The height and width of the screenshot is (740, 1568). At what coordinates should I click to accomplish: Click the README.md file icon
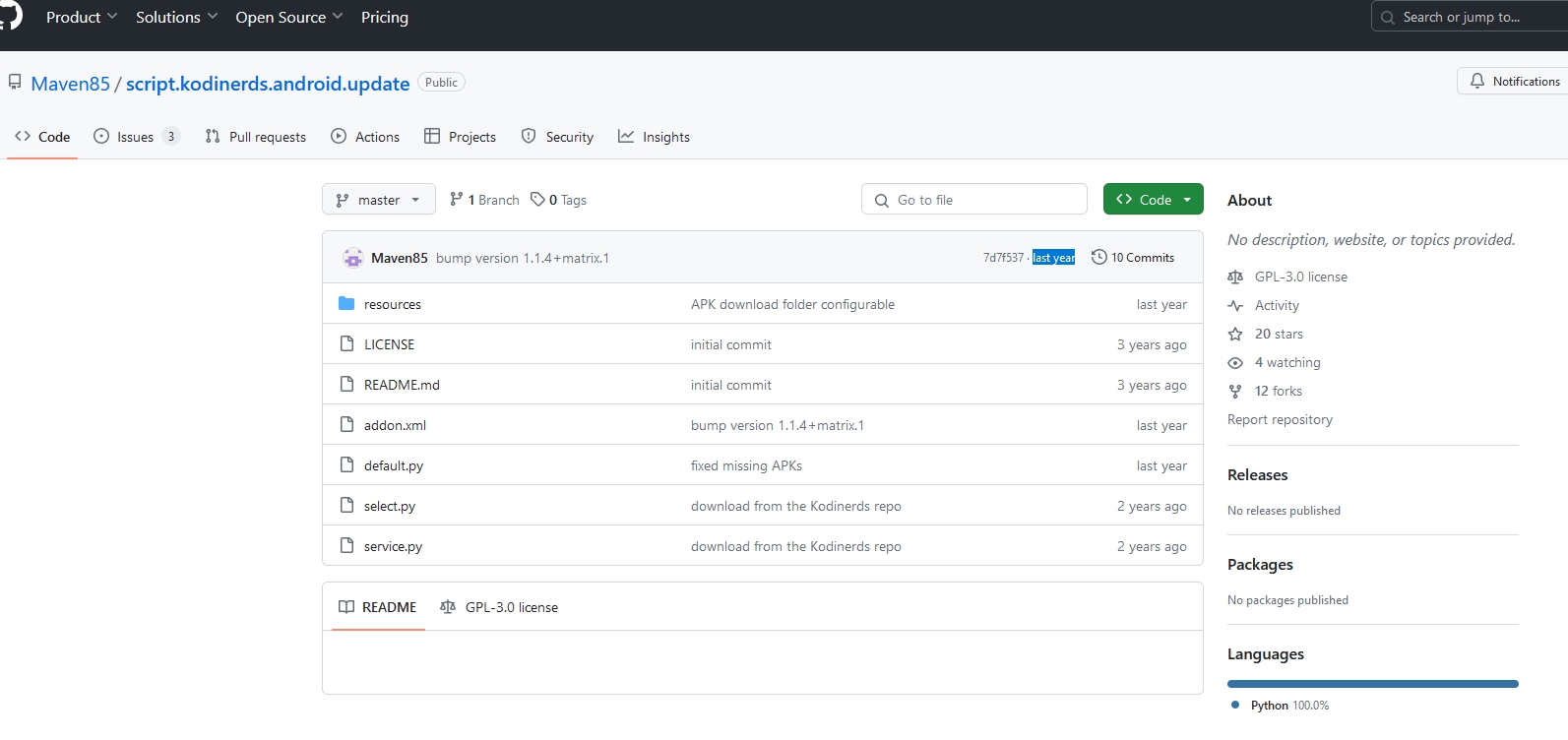click(346, 384)
